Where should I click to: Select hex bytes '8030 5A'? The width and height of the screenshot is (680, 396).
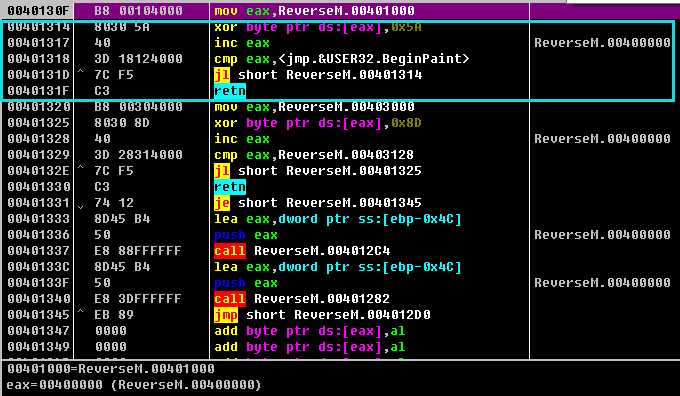[122, 27]
